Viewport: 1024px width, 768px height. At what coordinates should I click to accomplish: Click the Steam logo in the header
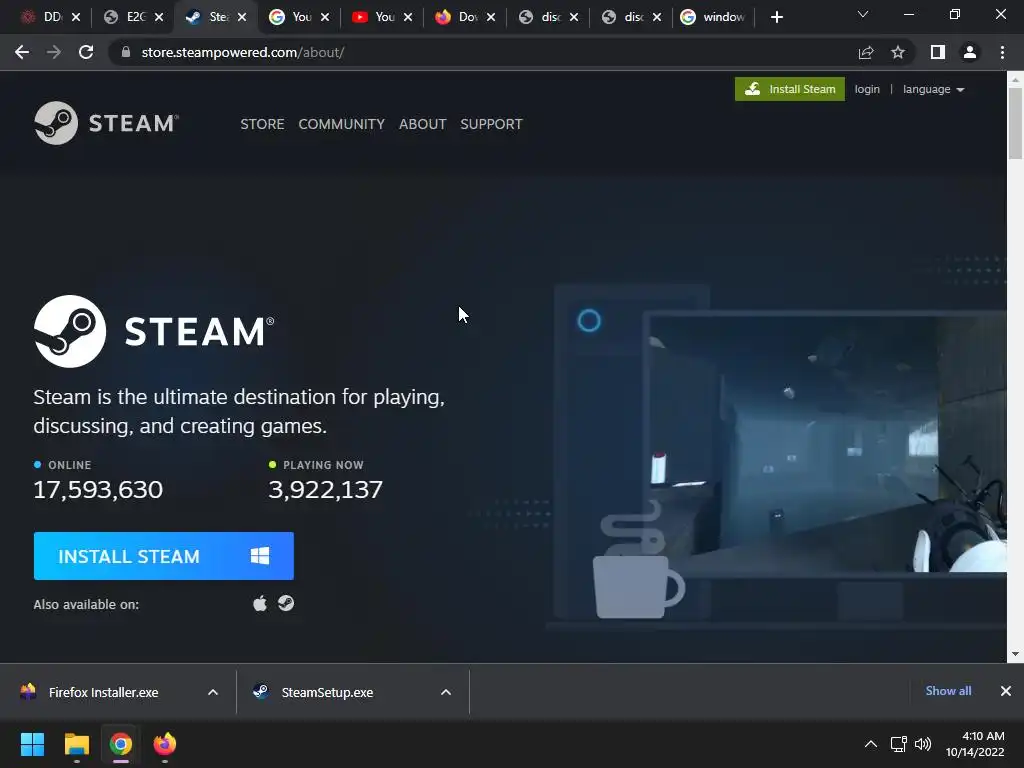106,123
